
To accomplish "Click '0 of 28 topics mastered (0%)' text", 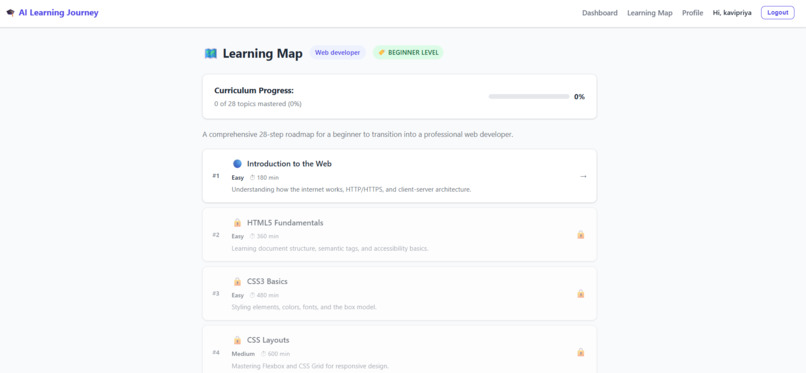I will coord(258,104).
